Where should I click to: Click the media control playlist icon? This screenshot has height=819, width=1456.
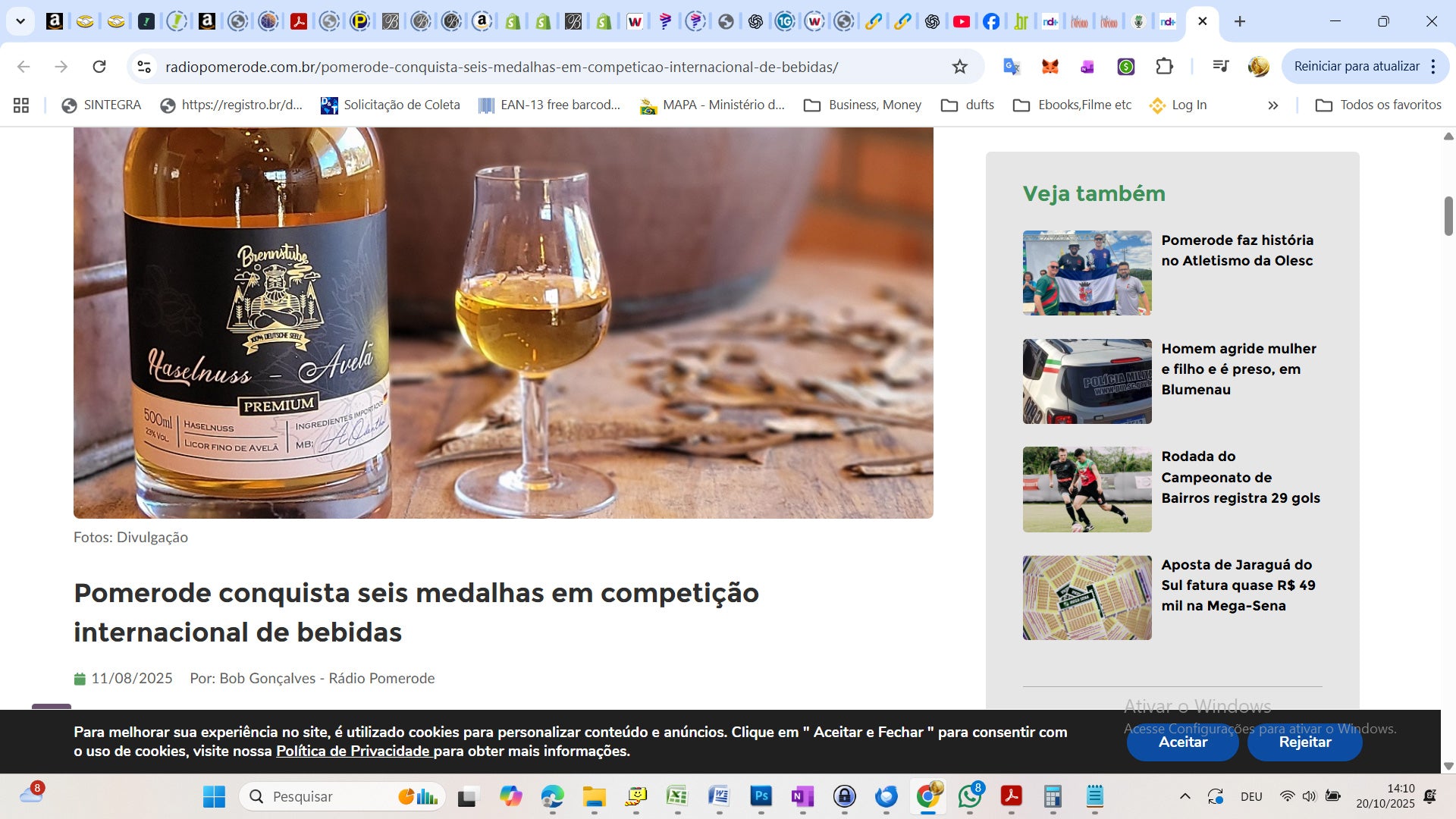coord(1220,67)
